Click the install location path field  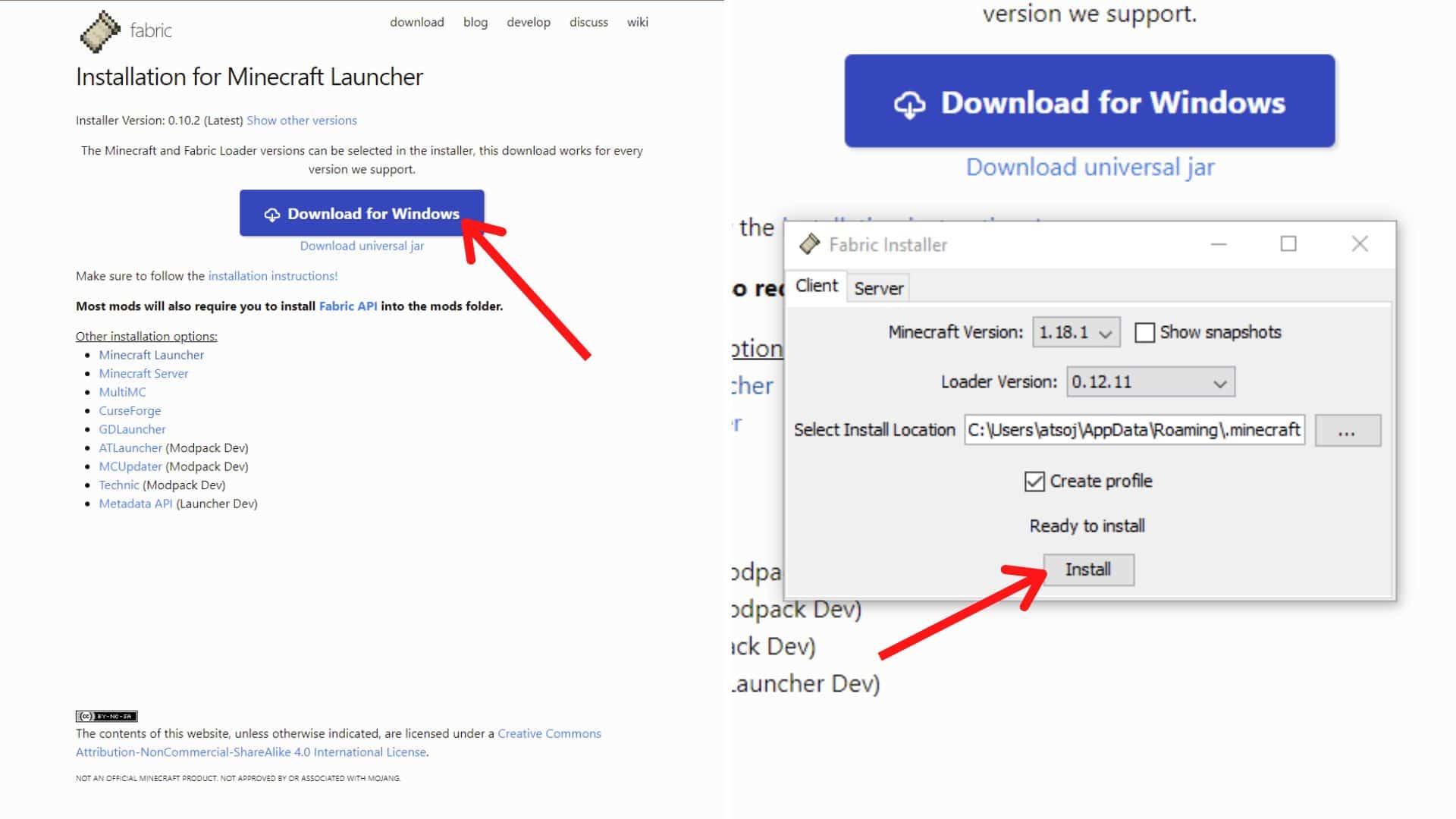pyautogui.click(x=1134, y=430)
